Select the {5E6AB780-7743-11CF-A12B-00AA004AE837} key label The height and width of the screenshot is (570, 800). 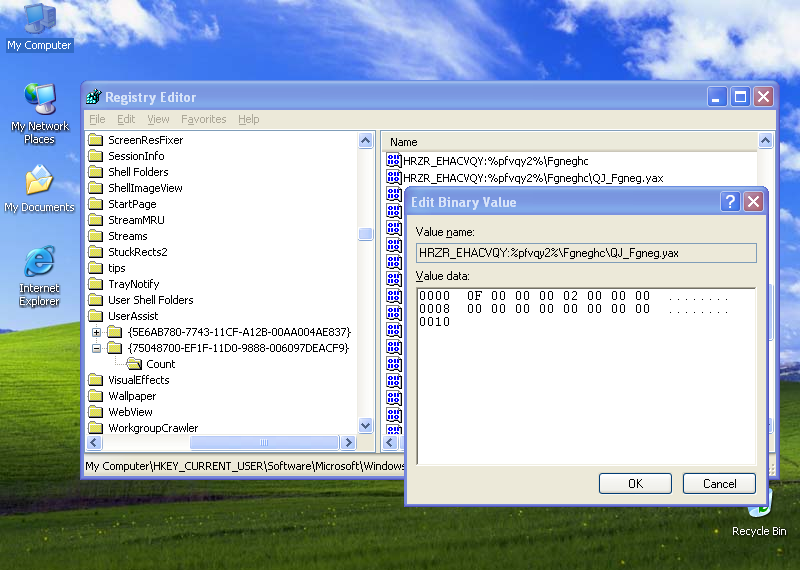[x=239, y=332]
